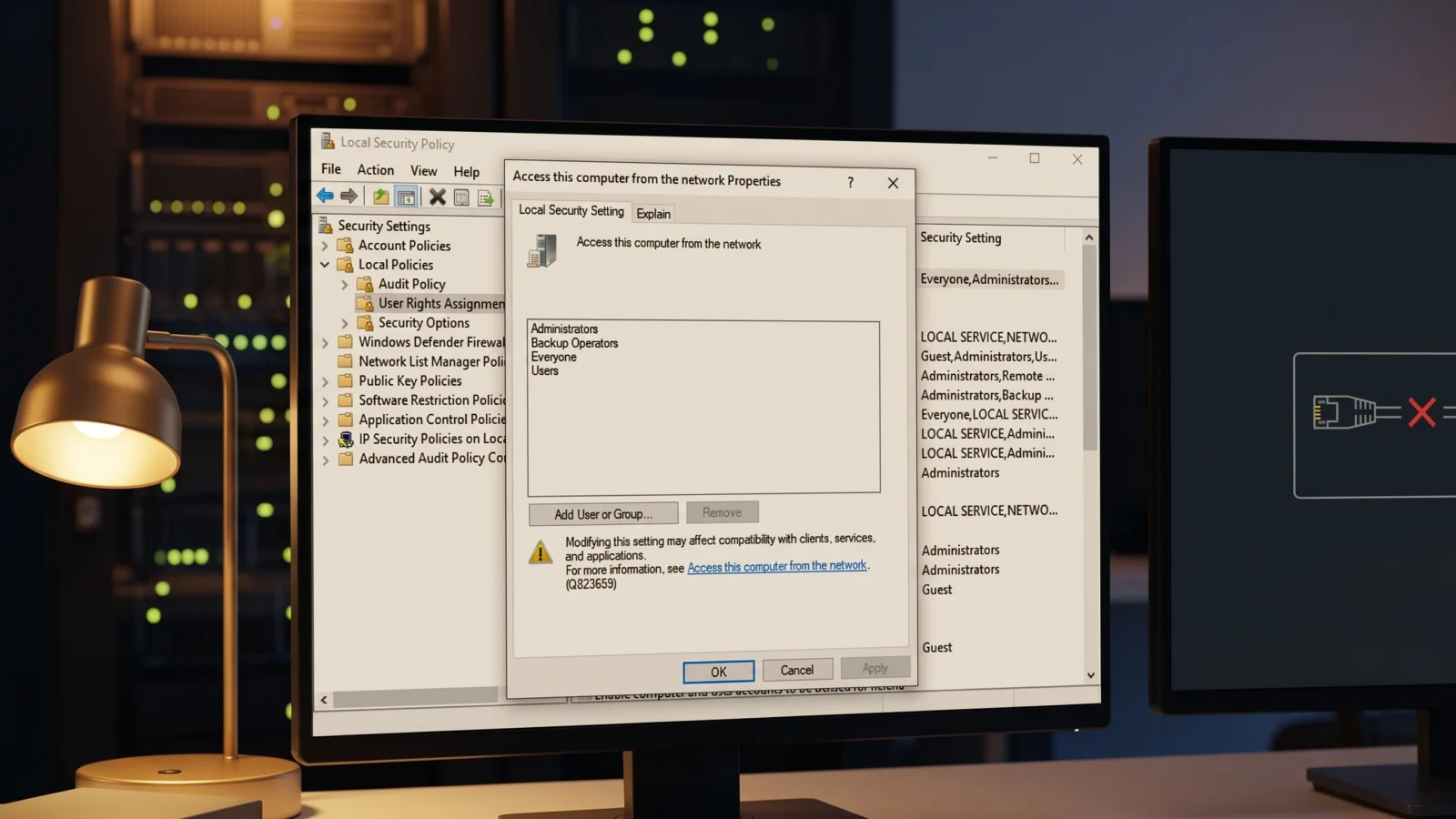Image resolution: width=1456 pixels, height=819 pixels.
Task: Click the Delete (black X) toolbar icon
Action: point(438,197)
